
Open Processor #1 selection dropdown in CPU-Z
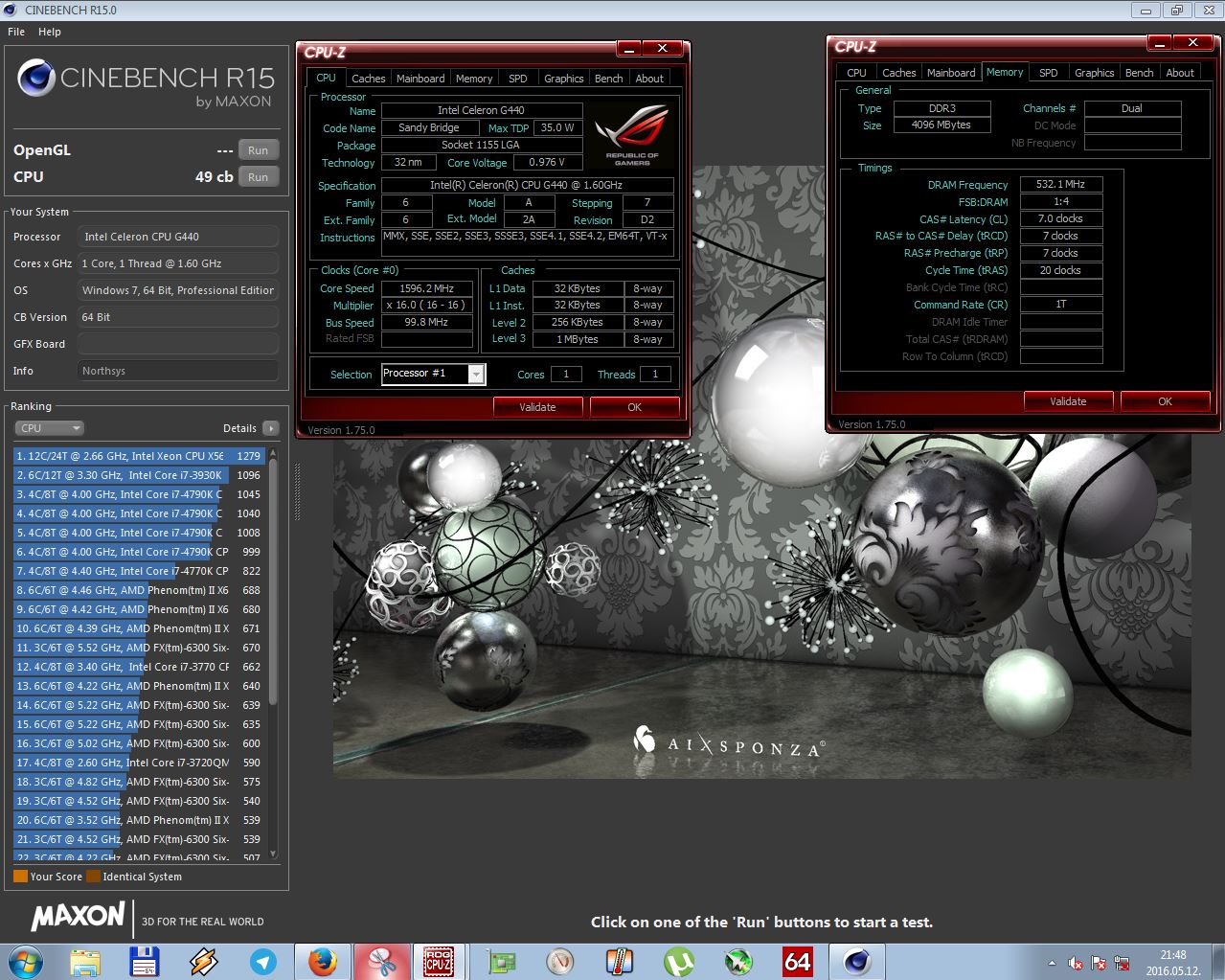(433, 374)
